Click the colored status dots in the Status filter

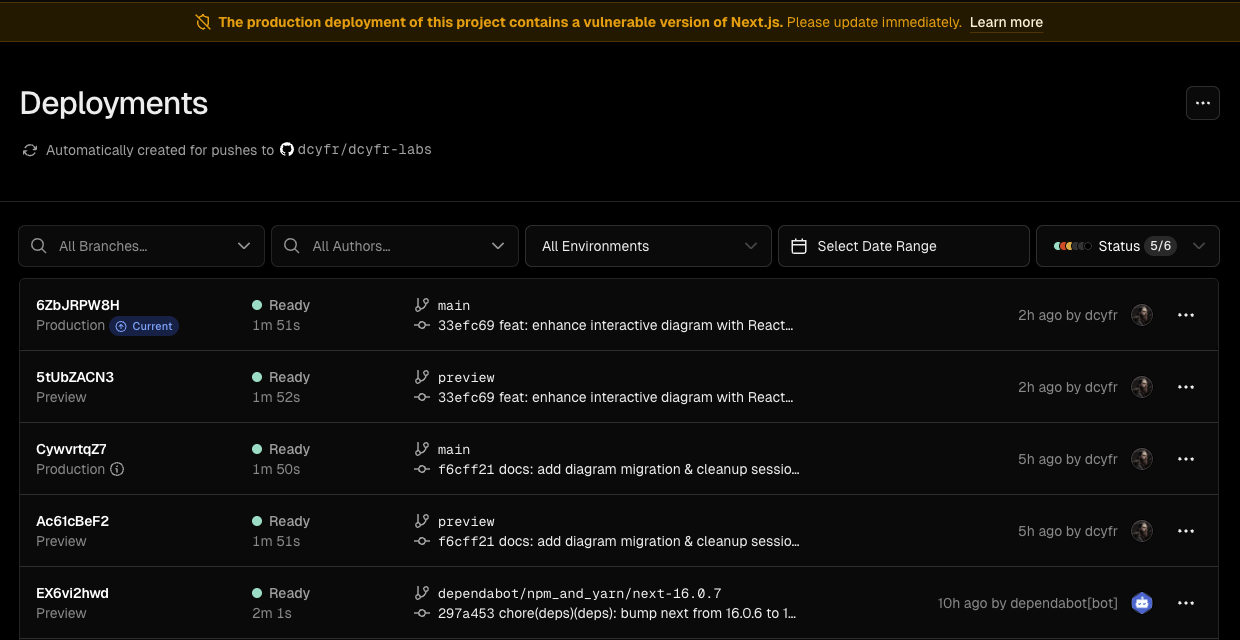point(1071,245)
